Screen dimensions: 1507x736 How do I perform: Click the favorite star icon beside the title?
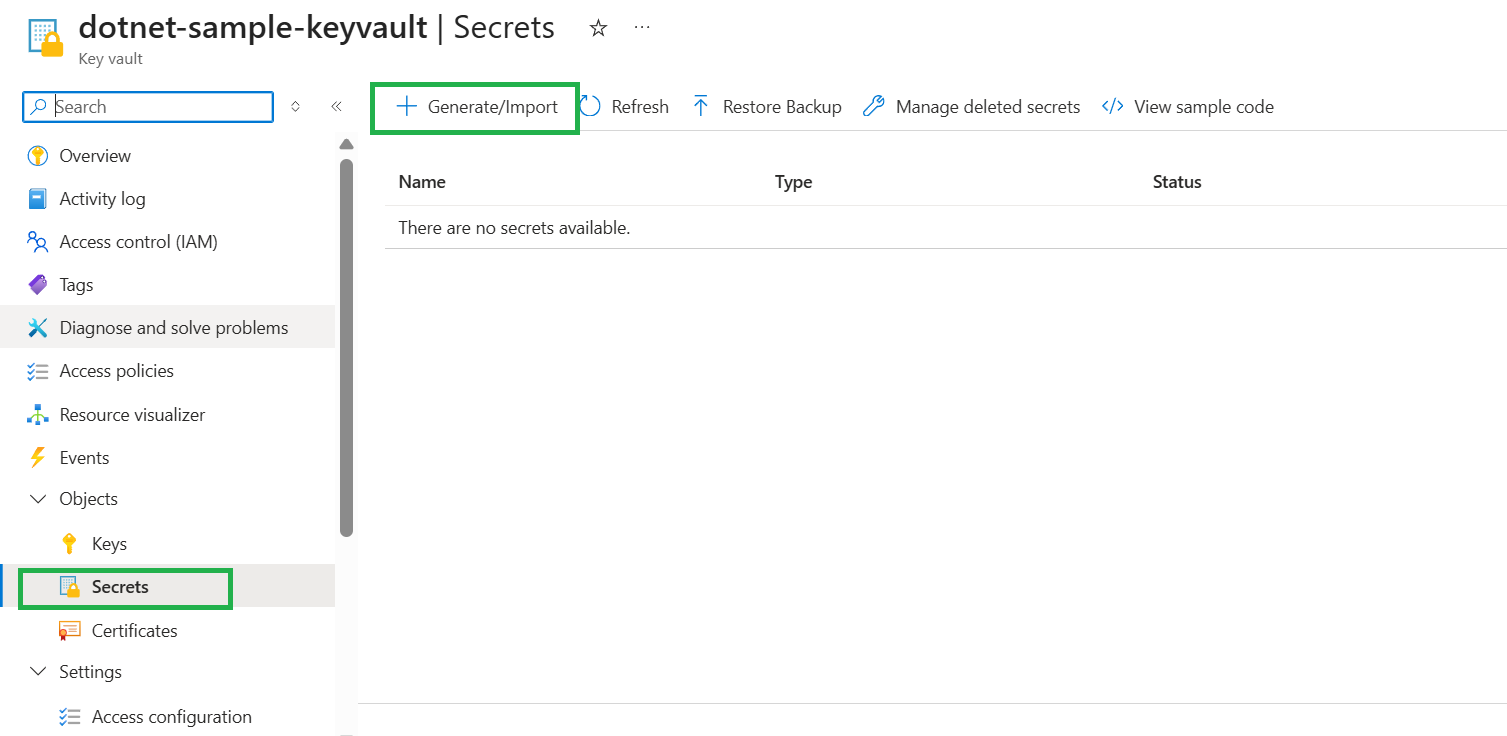(x=598, y=28)
